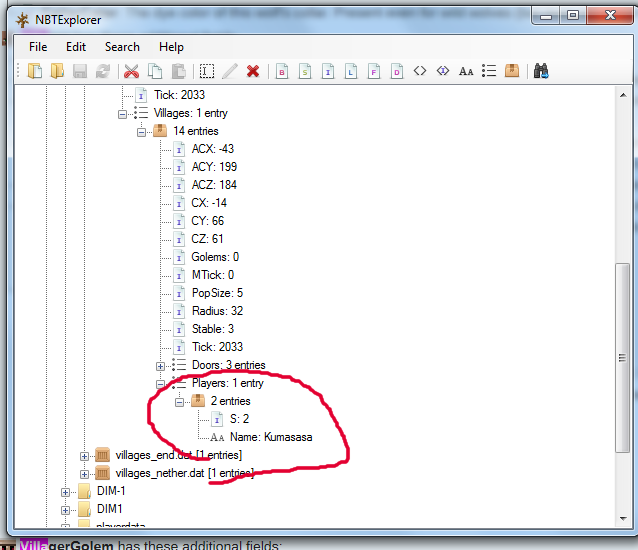Click the Open File toolbar icon

tap(35, 71)
